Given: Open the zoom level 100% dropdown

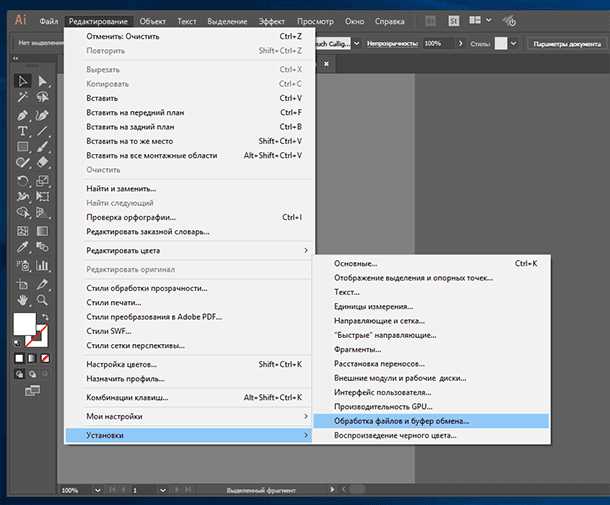Looking at the screenshot, I should [x=98, y=491].
